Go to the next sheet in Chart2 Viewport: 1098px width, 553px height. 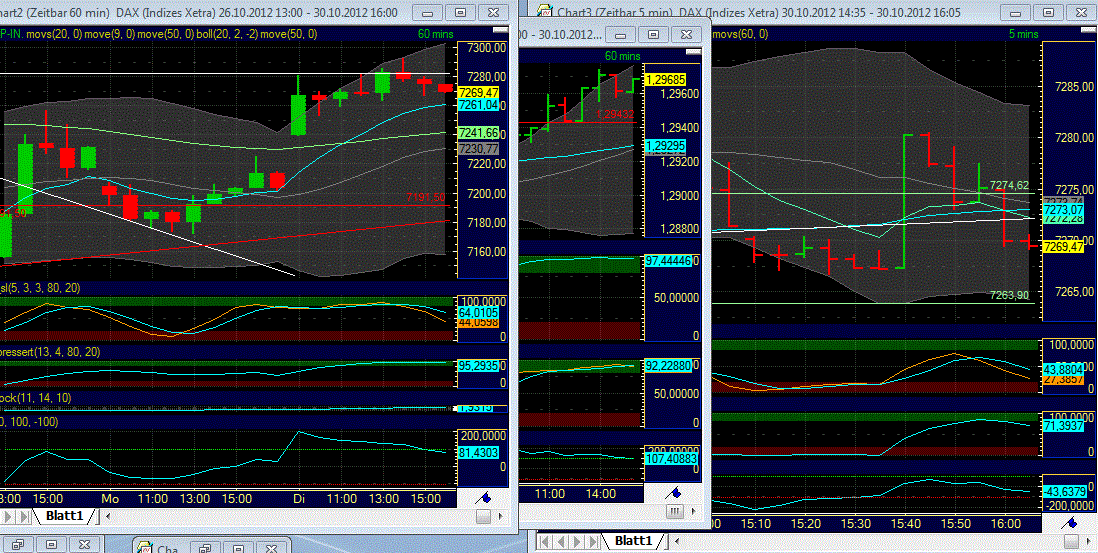8,517
